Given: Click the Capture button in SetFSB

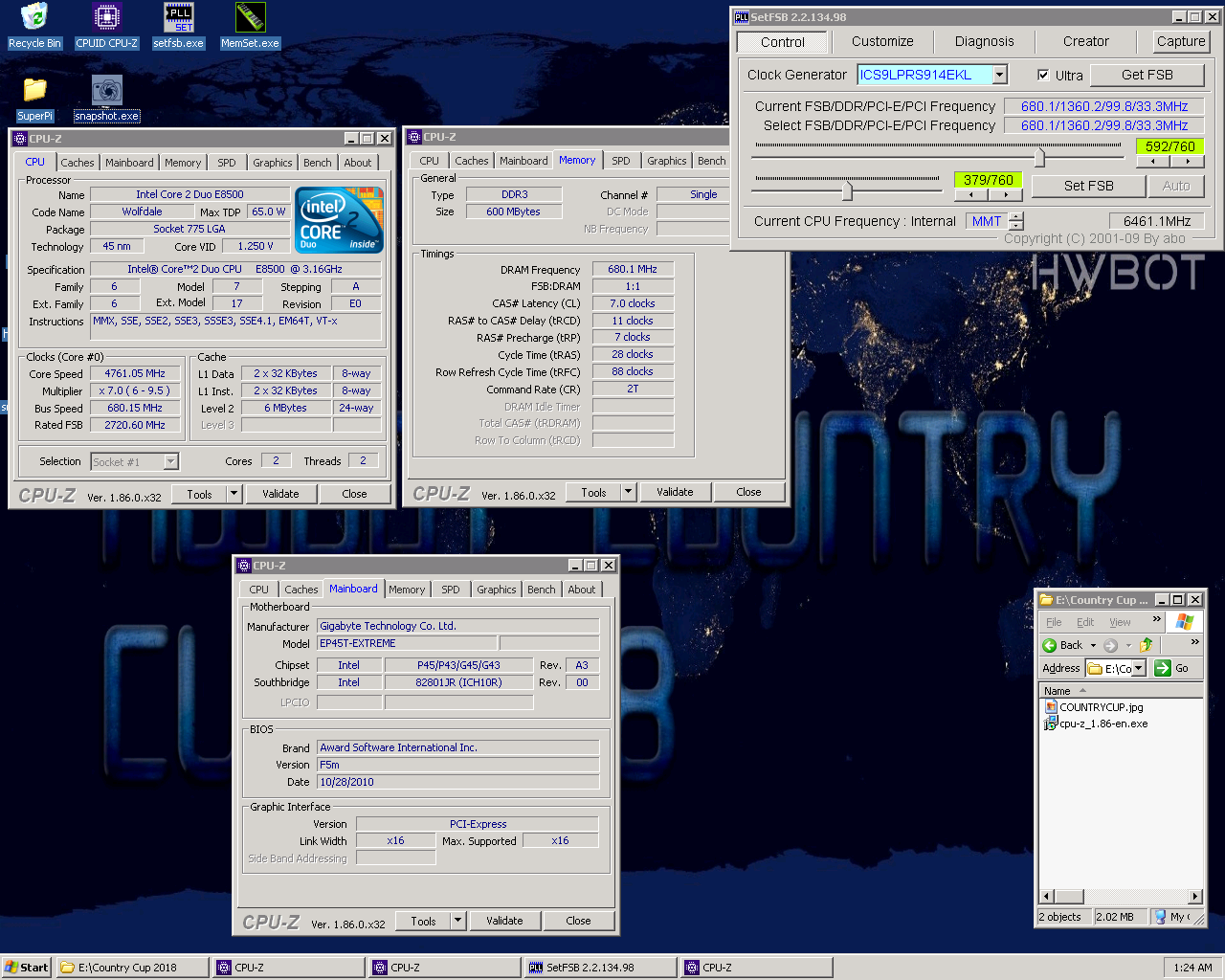Looking at the screenshot, I should click(x=1181, y=41).
